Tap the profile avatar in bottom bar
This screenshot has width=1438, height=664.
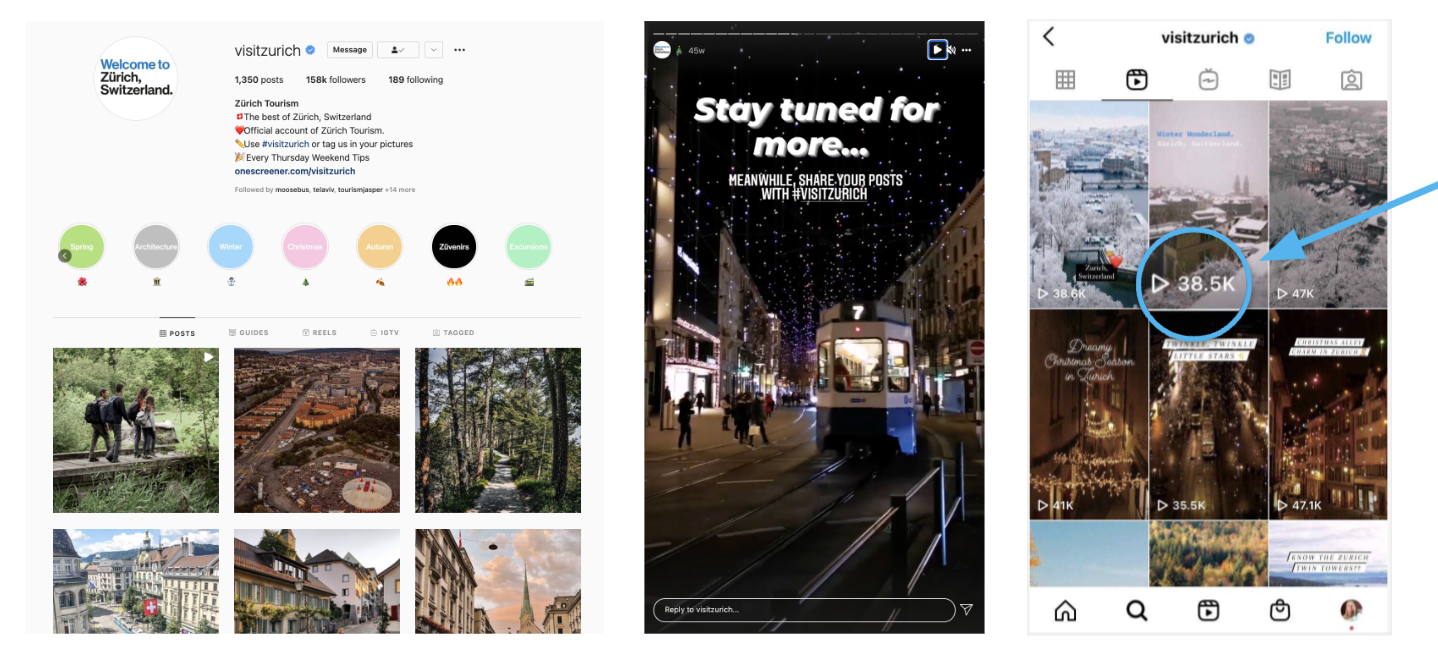point(1351,610)
